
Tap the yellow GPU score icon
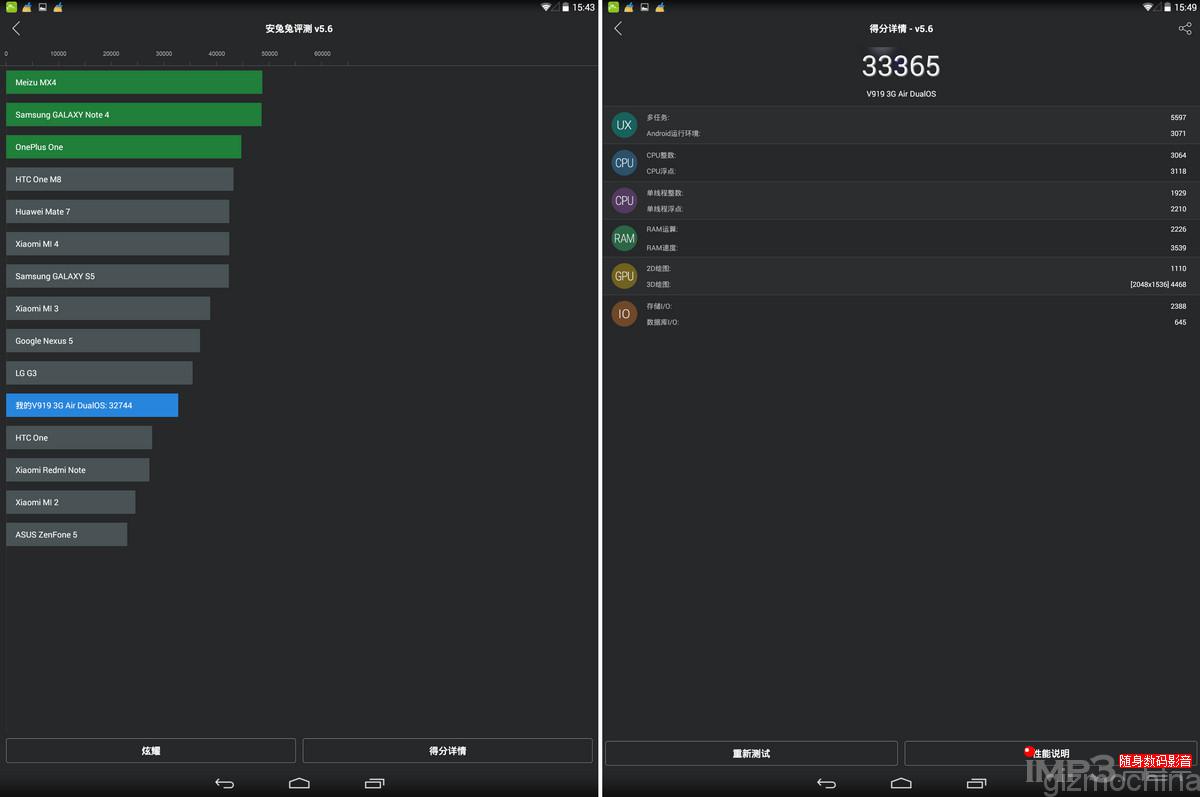tap(624, 276)
